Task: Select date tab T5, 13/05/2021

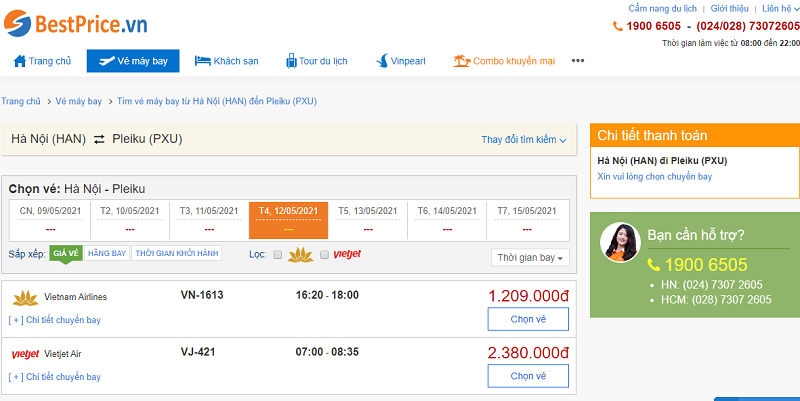Action: click(x=368, y=220)
